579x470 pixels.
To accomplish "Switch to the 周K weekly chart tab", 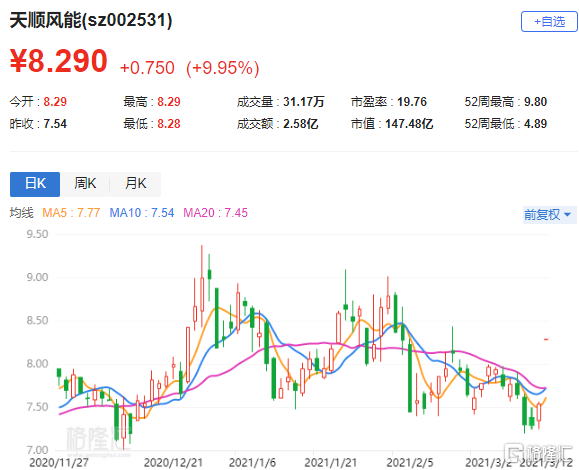I will 85,184.
